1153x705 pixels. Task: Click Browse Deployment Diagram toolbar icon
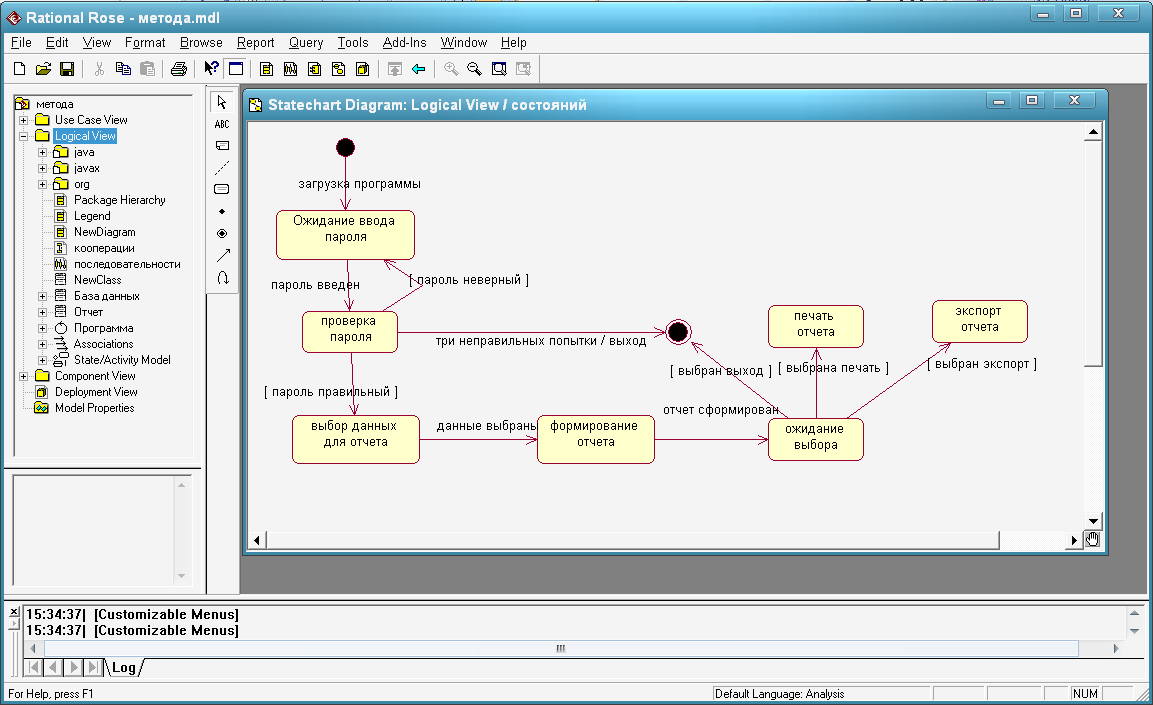point(363,69)
